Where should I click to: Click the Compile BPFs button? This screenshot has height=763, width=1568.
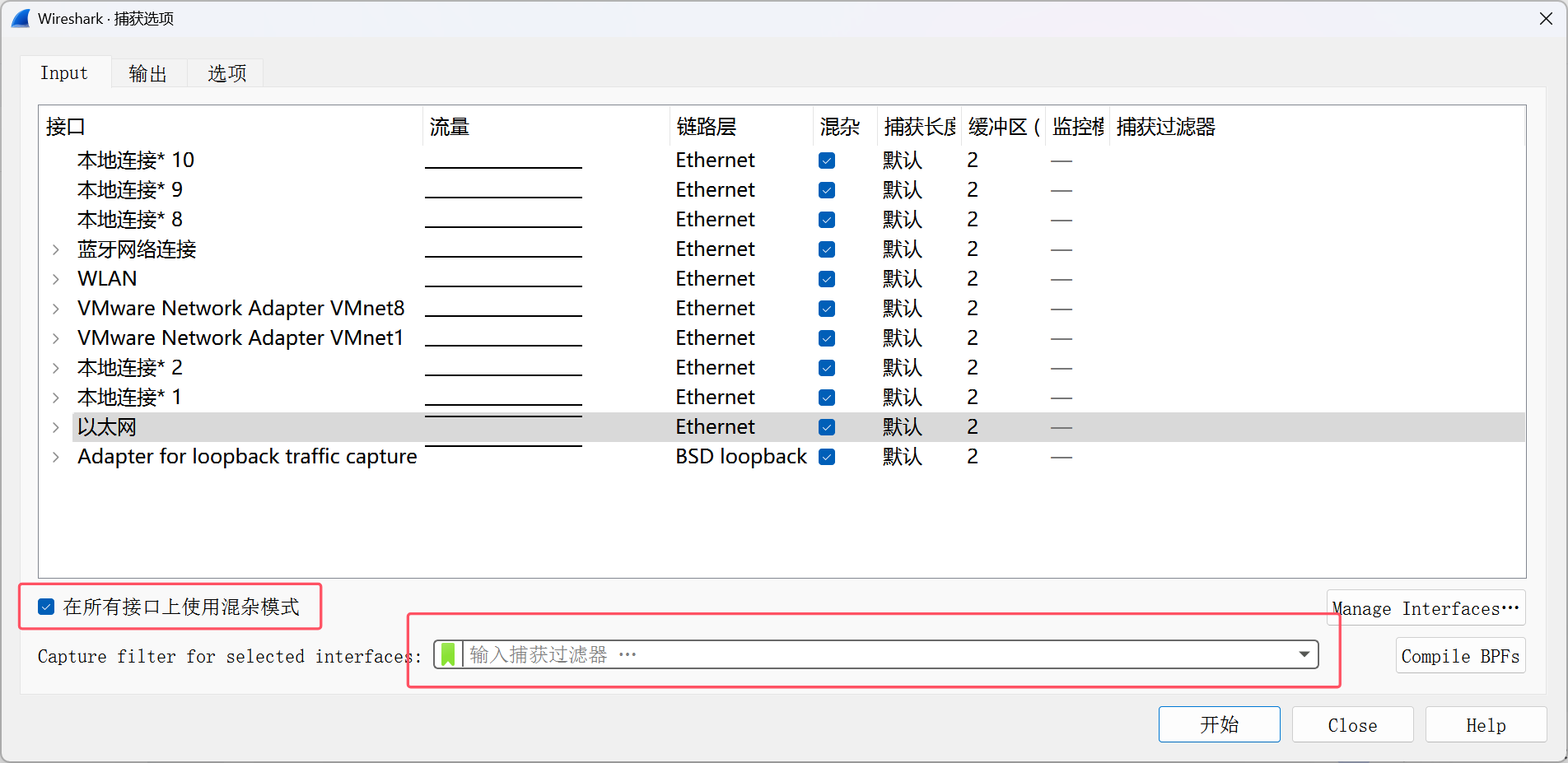[1460, 656]
